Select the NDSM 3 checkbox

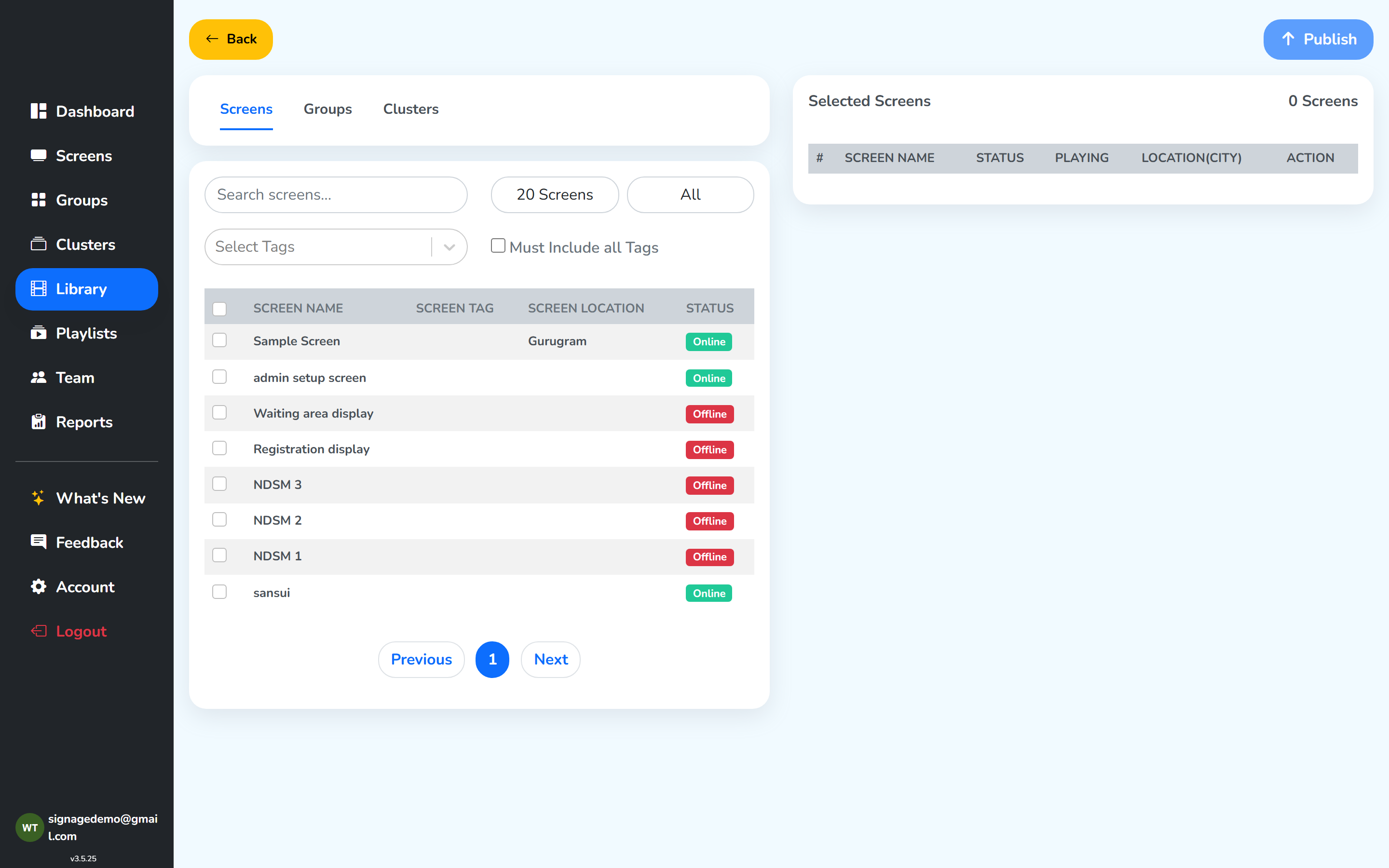pyautogui.click(x=219, y=483)
